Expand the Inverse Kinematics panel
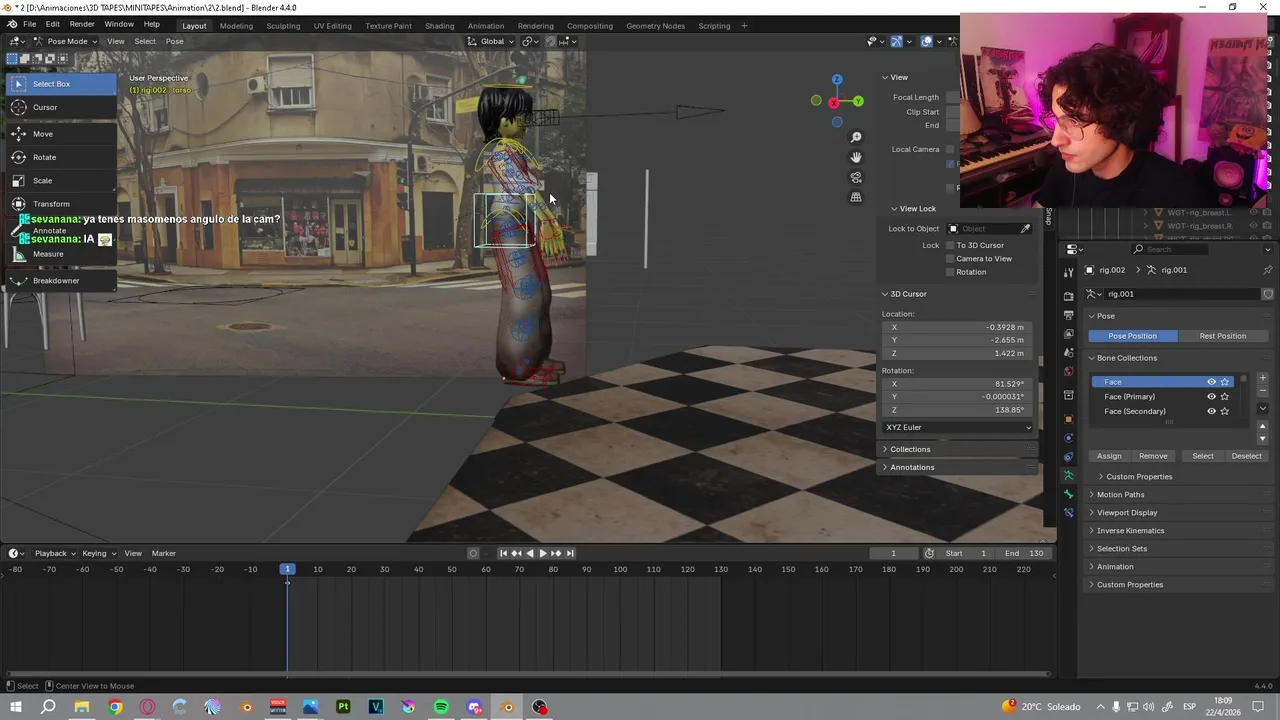 (x=1130, y=531)
